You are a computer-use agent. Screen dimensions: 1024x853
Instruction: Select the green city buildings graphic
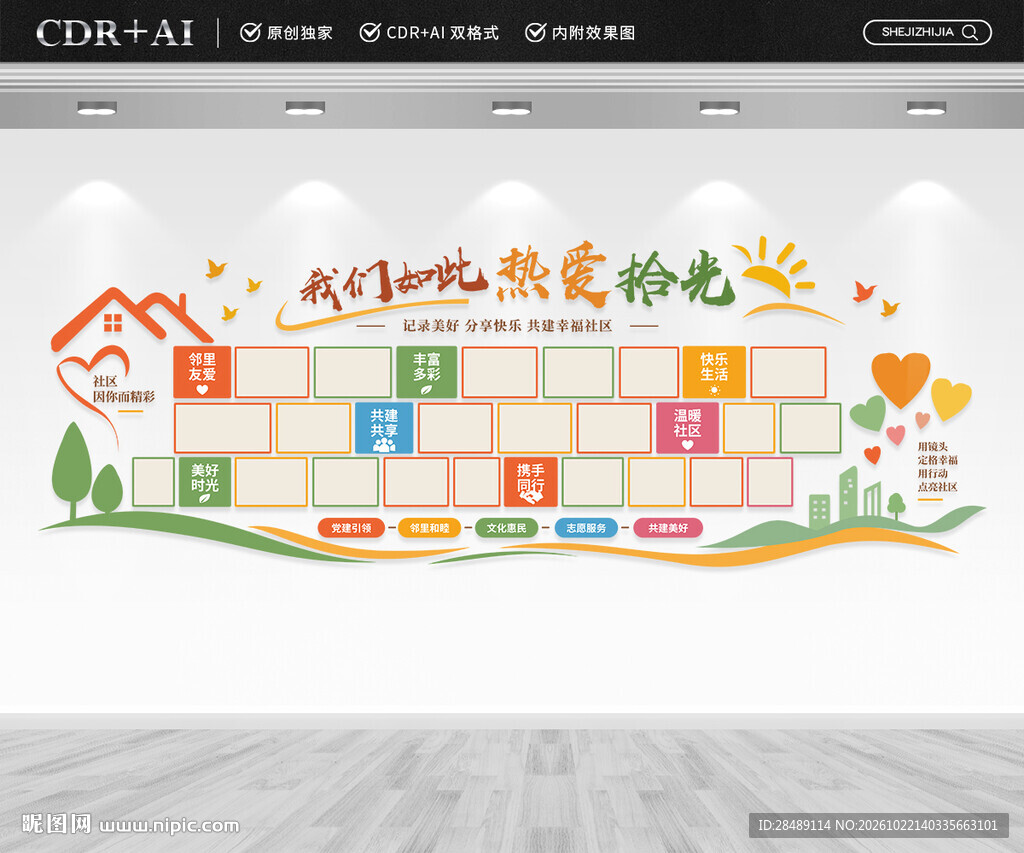pos(846,496)
